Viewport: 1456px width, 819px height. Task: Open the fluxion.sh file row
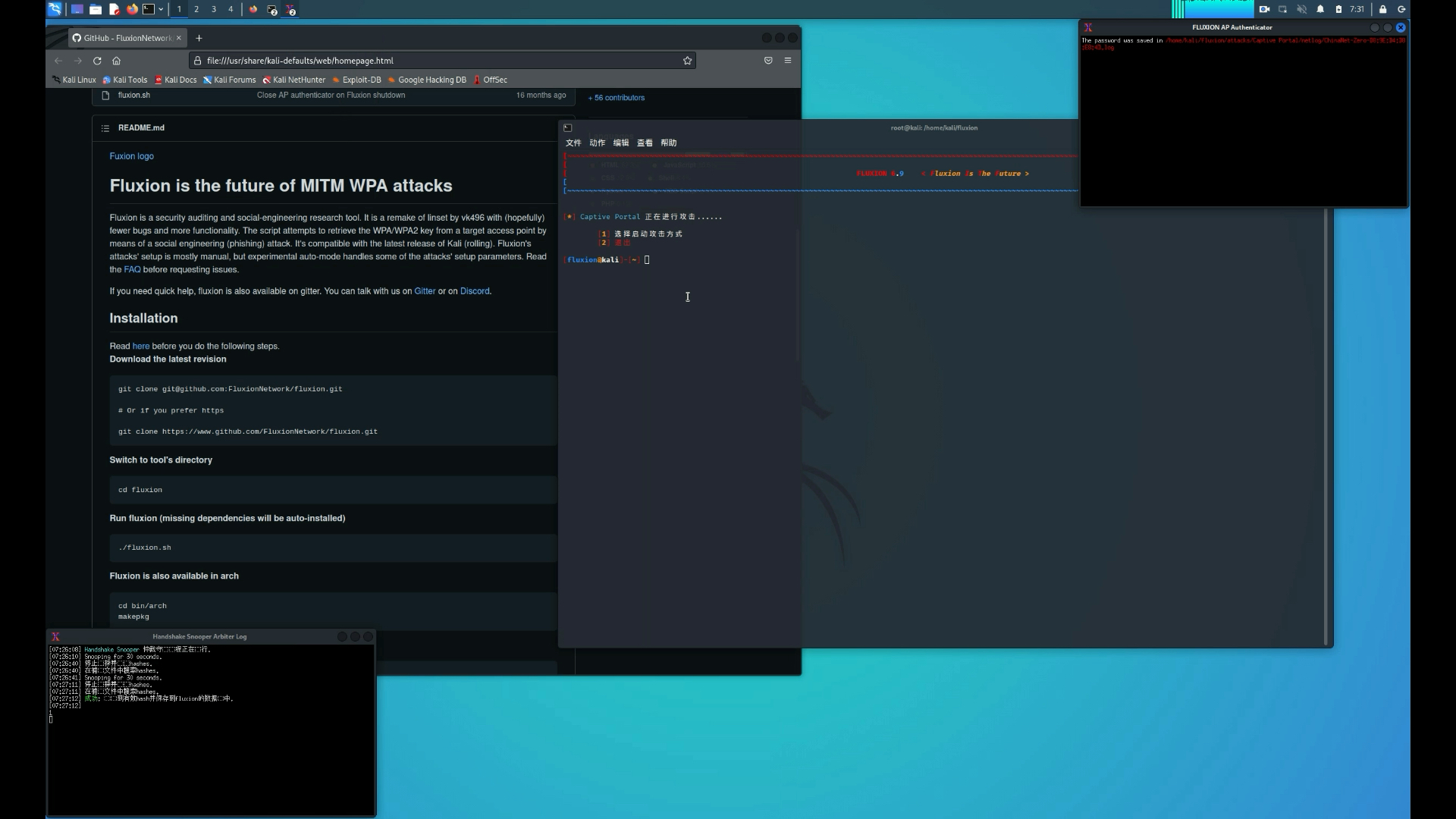(334, 96)
